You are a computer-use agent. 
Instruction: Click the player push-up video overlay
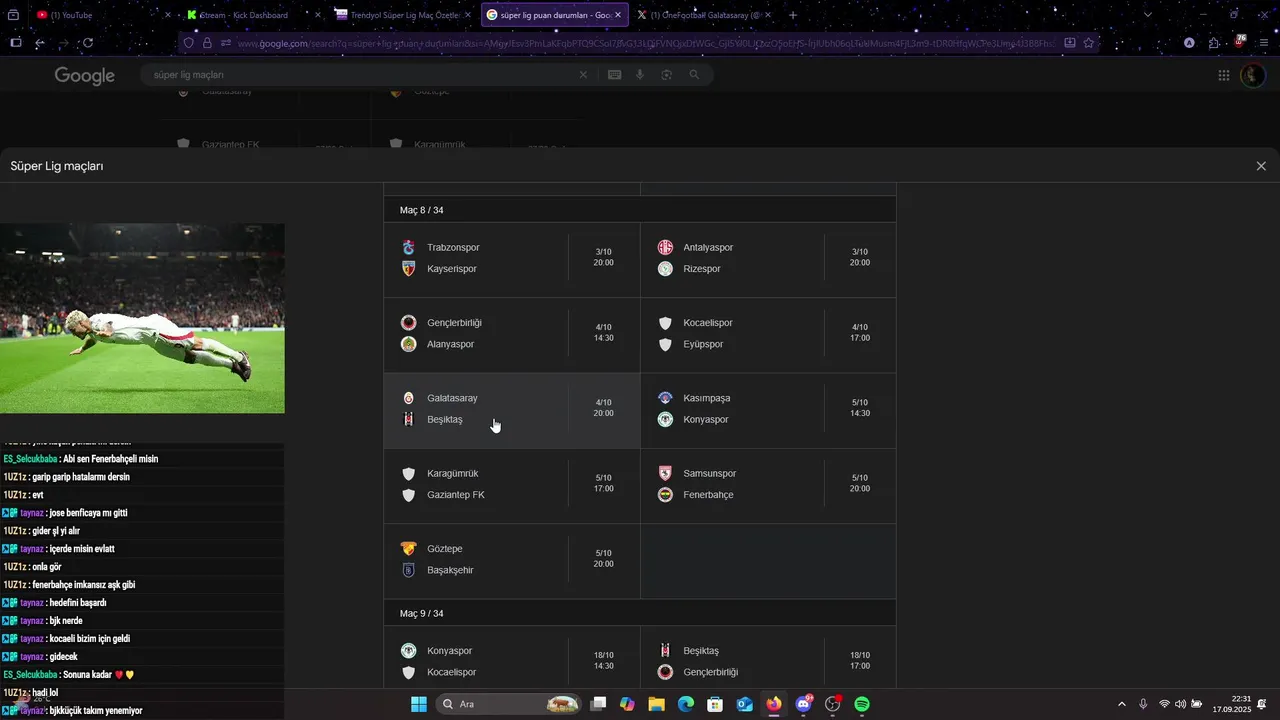(142, 318)
